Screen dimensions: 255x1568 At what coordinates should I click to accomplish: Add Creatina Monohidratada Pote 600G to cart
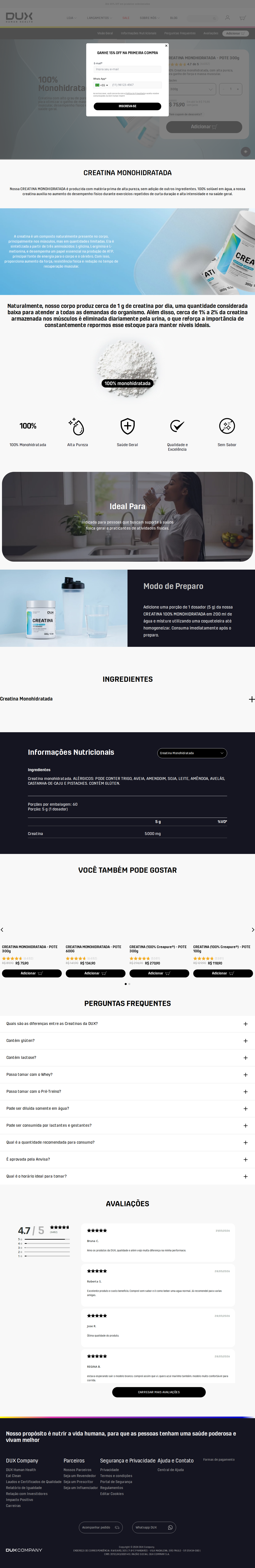95,973
